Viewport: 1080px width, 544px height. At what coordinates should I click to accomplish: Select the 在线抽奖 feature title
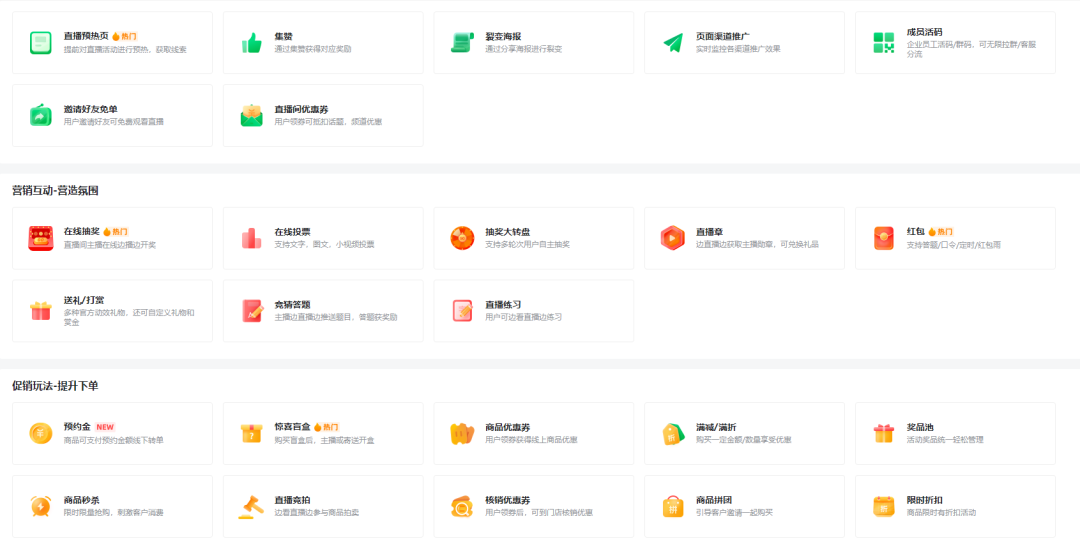(81, 231)
